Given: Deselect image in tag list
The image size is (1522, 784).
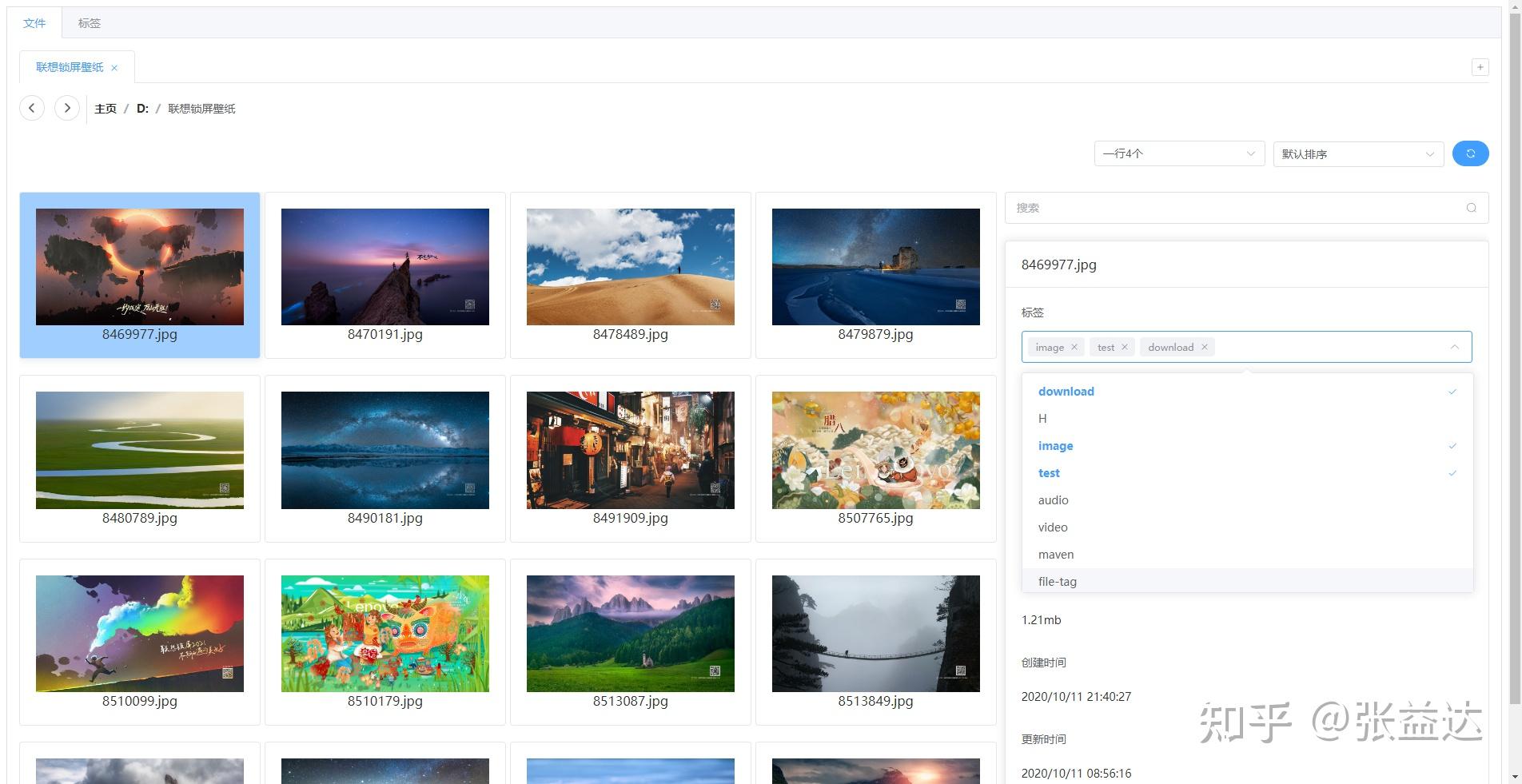Looking at the screenshot, I should point(1247,446).
